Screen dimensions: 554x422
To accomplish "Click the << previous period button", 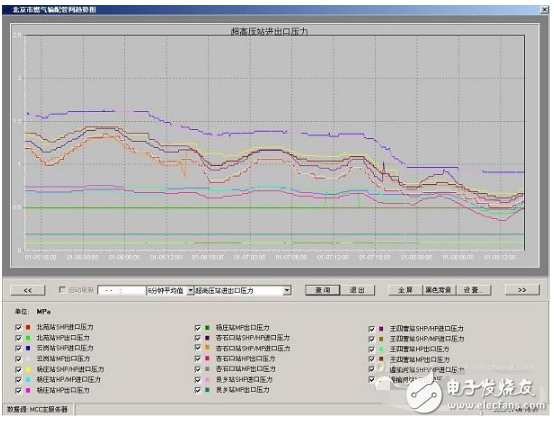I will coord(28,290).
